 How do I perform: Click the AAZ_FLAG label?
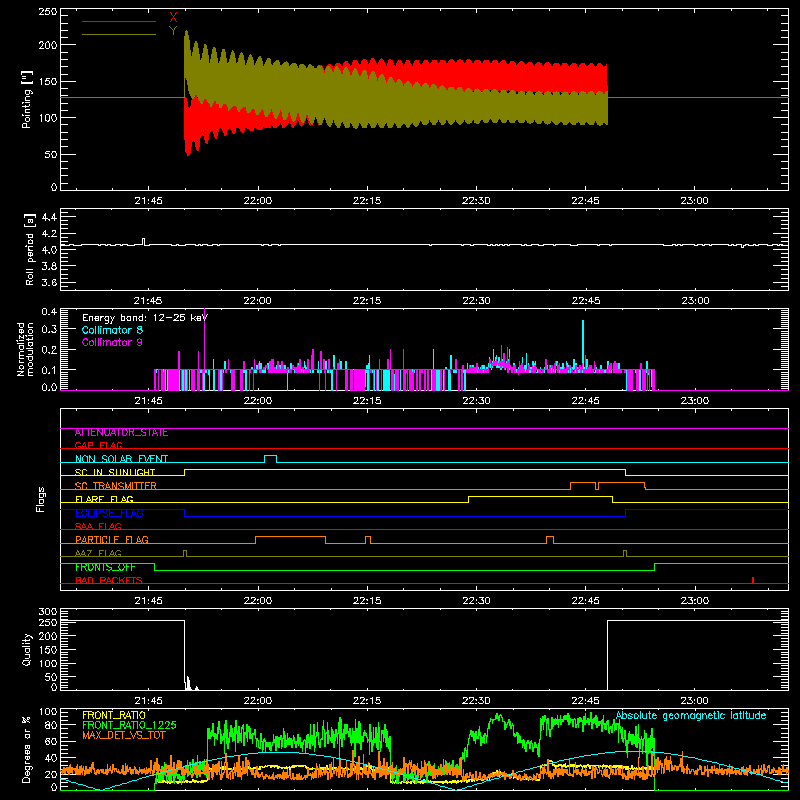(98, 553)
